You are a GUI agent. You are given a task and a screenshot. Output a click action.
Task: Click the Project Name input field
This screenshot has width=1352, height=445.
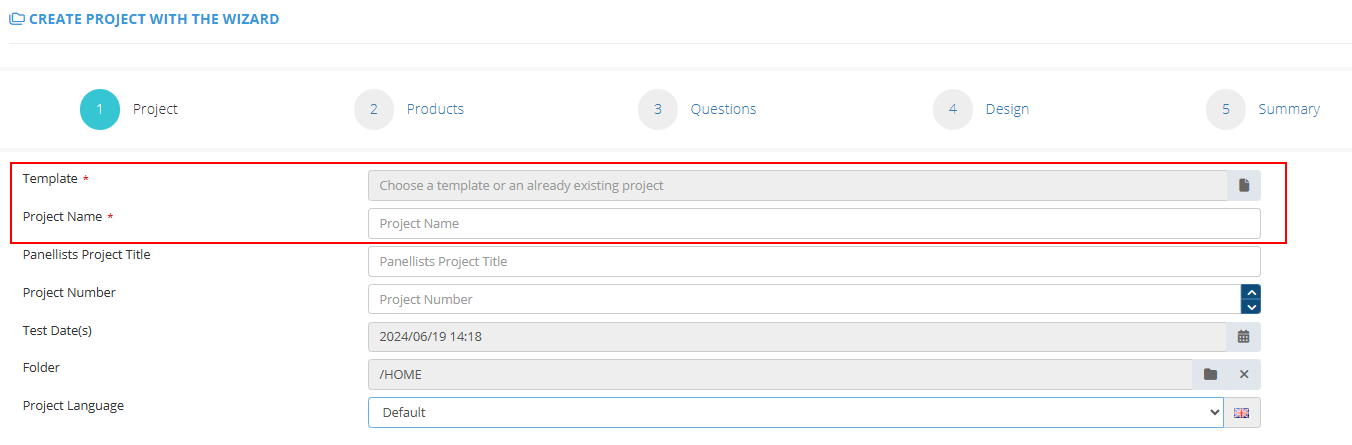(x=814, y=224)
